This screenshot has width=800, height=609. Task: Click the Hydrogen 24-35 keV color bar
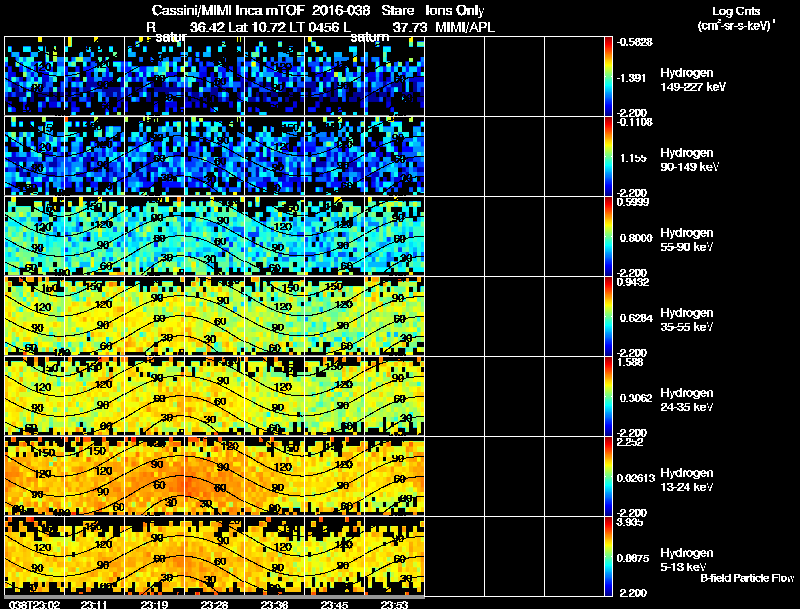608,396
